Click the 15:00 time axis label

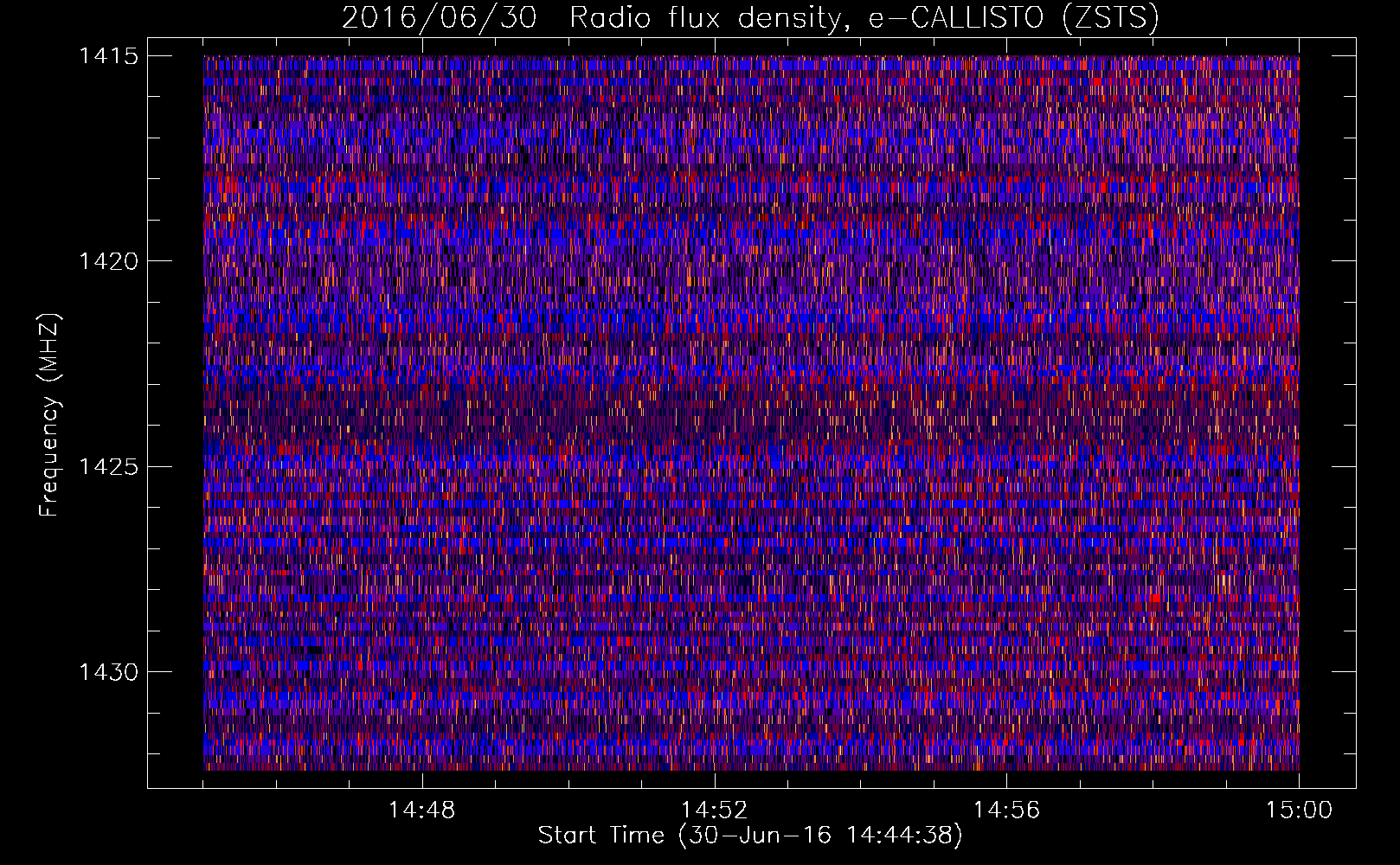tap(1299, 811)
